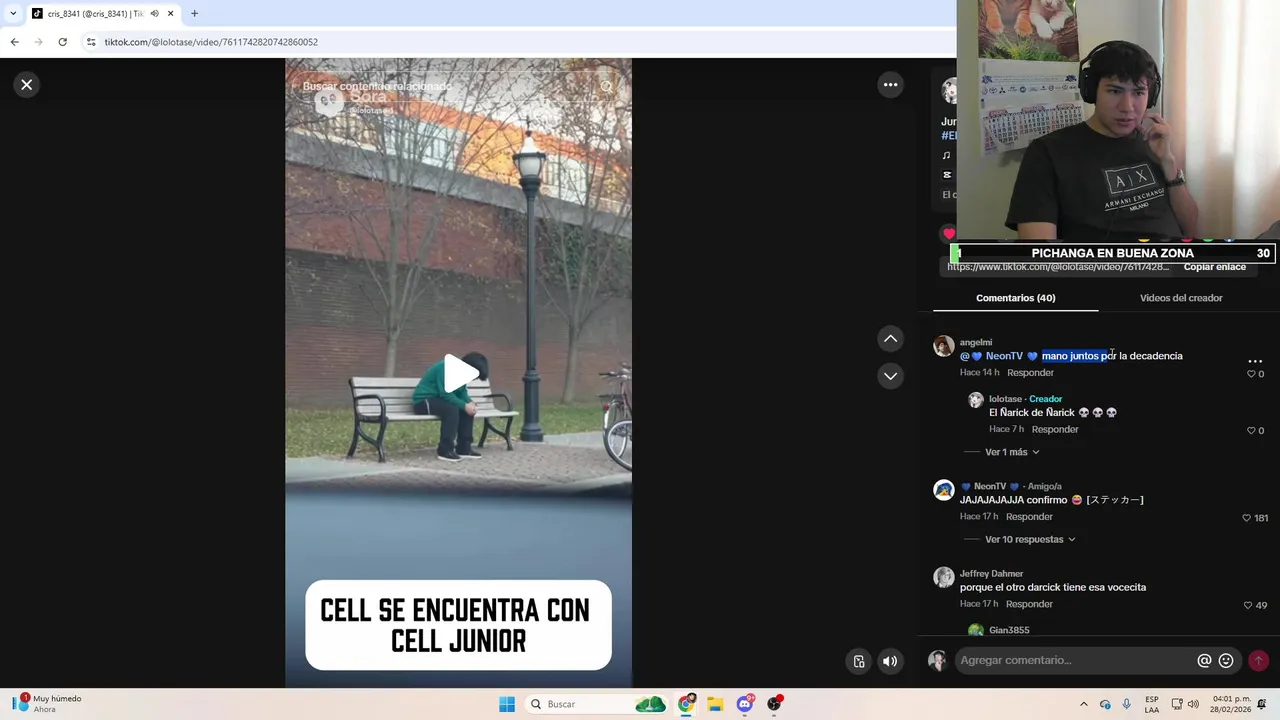Viewport: 1280px width, 720px height.
Task: Mute the tab using the tab's speaker icon
Action: pos(154,14)
